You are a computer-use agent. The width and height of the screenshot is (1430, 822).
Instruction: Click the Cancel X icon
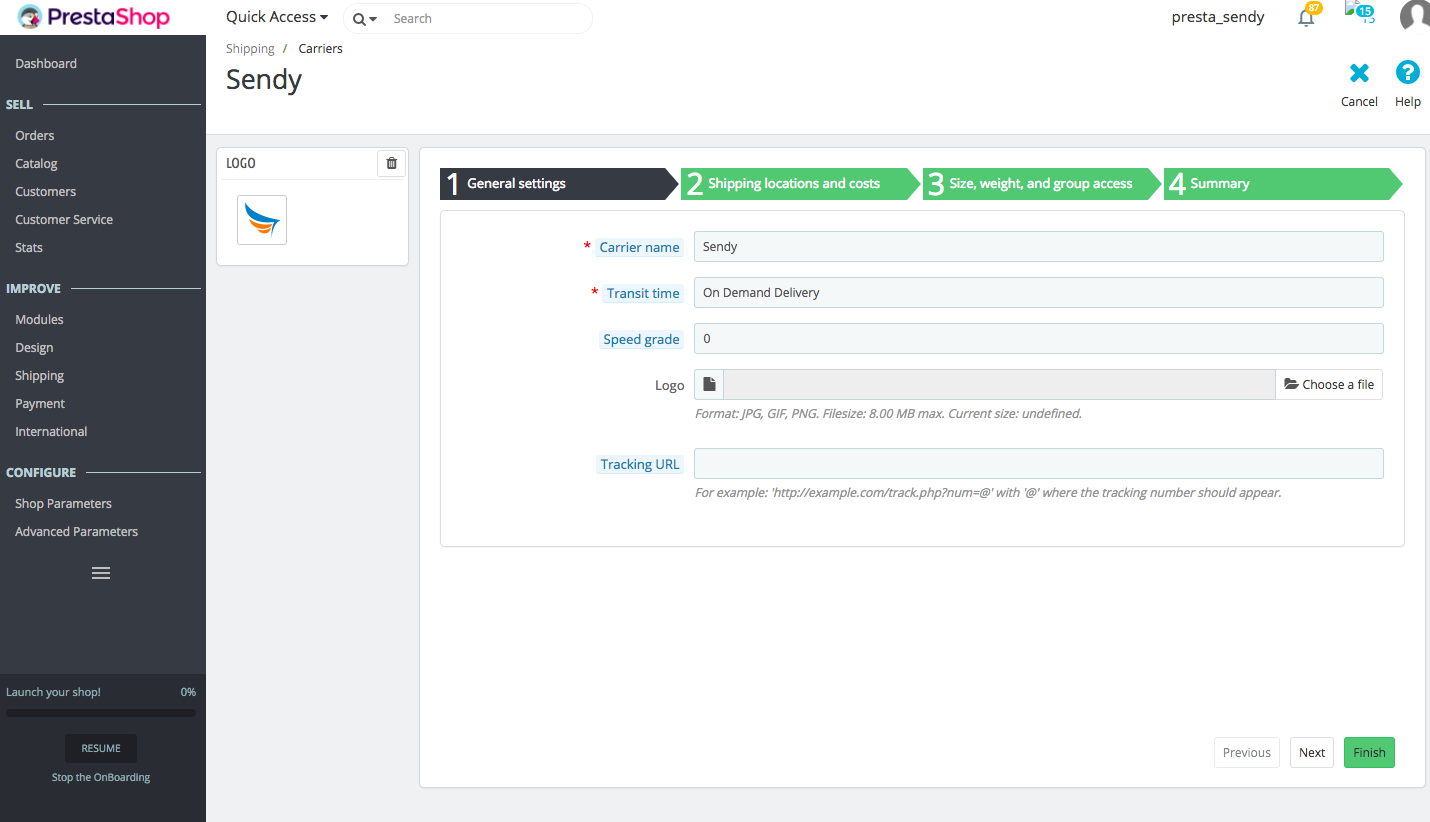click(1359, 72)
